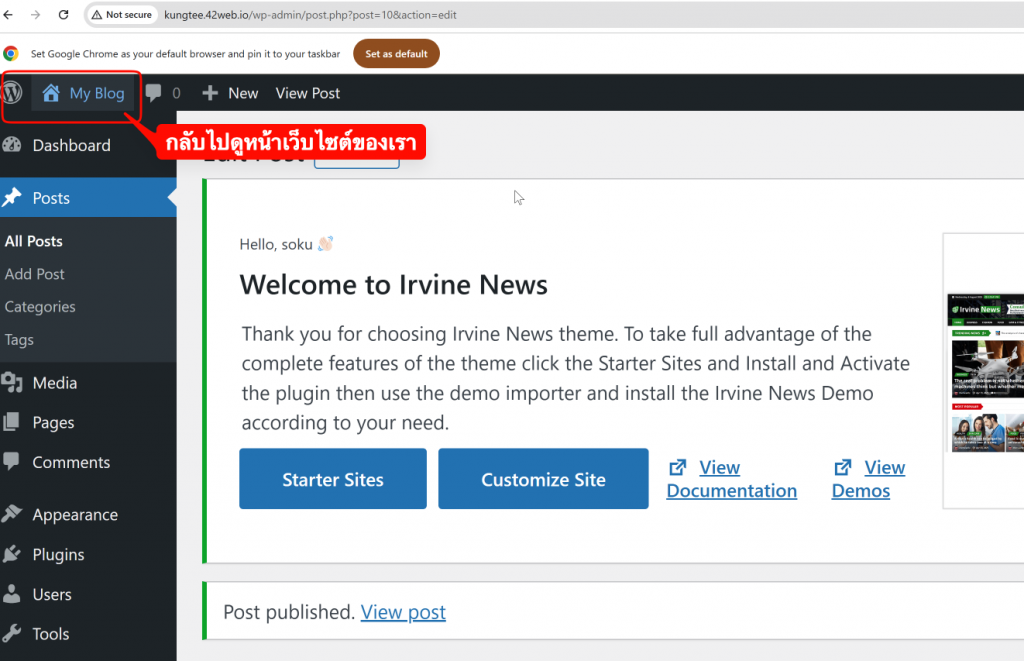Open the Appearance menu
1024x661 pixels.
click(74, 515)
